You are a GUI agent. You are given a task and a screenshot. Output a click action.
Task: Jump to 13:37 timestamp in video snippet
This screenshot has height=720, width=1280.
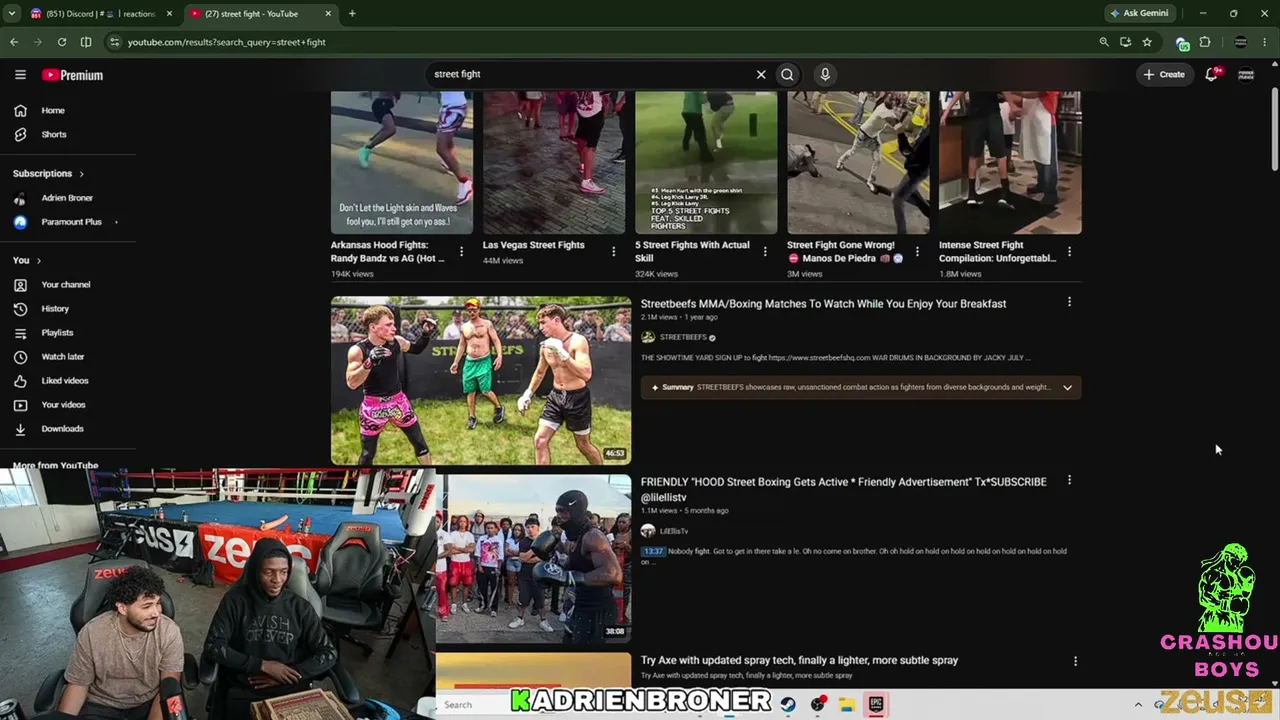pyautogui.click(x=652, y=551)
